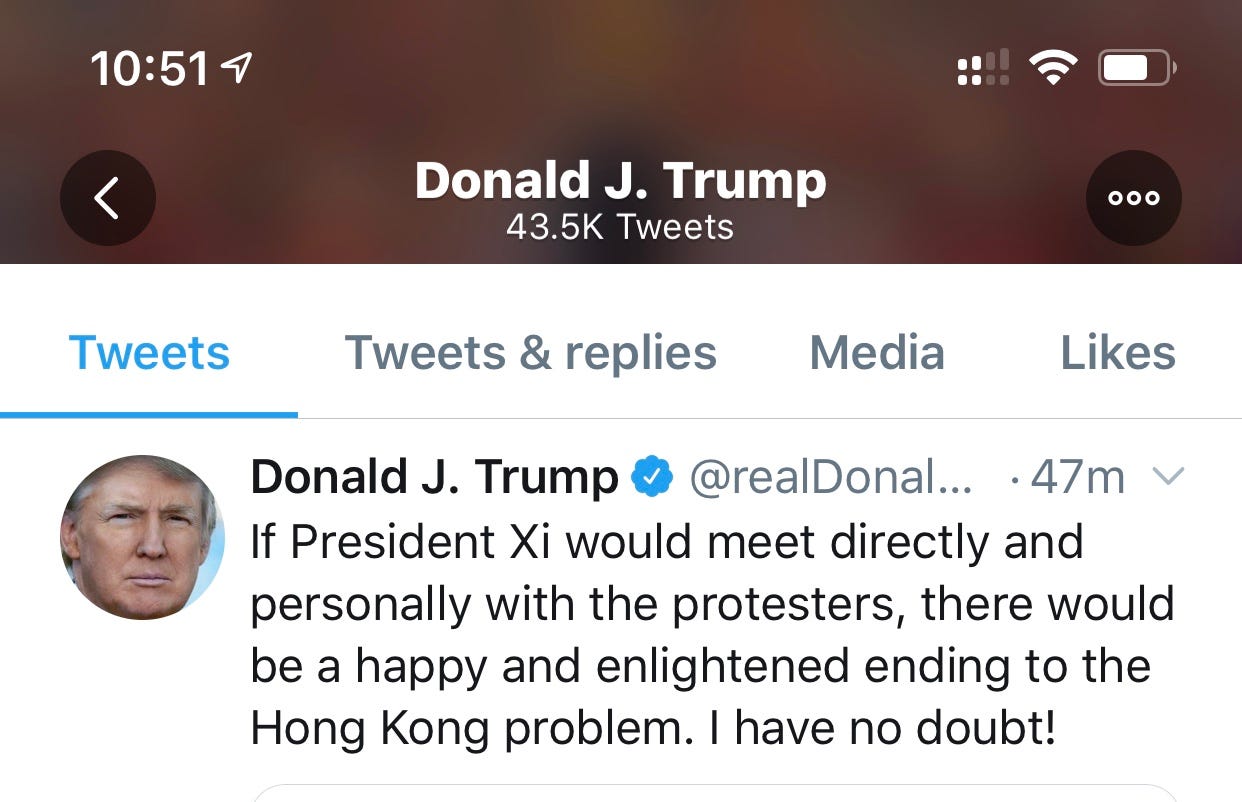Tap the location arrow beside the time
The image size is (1242, 802).
[x=235, y=68]
